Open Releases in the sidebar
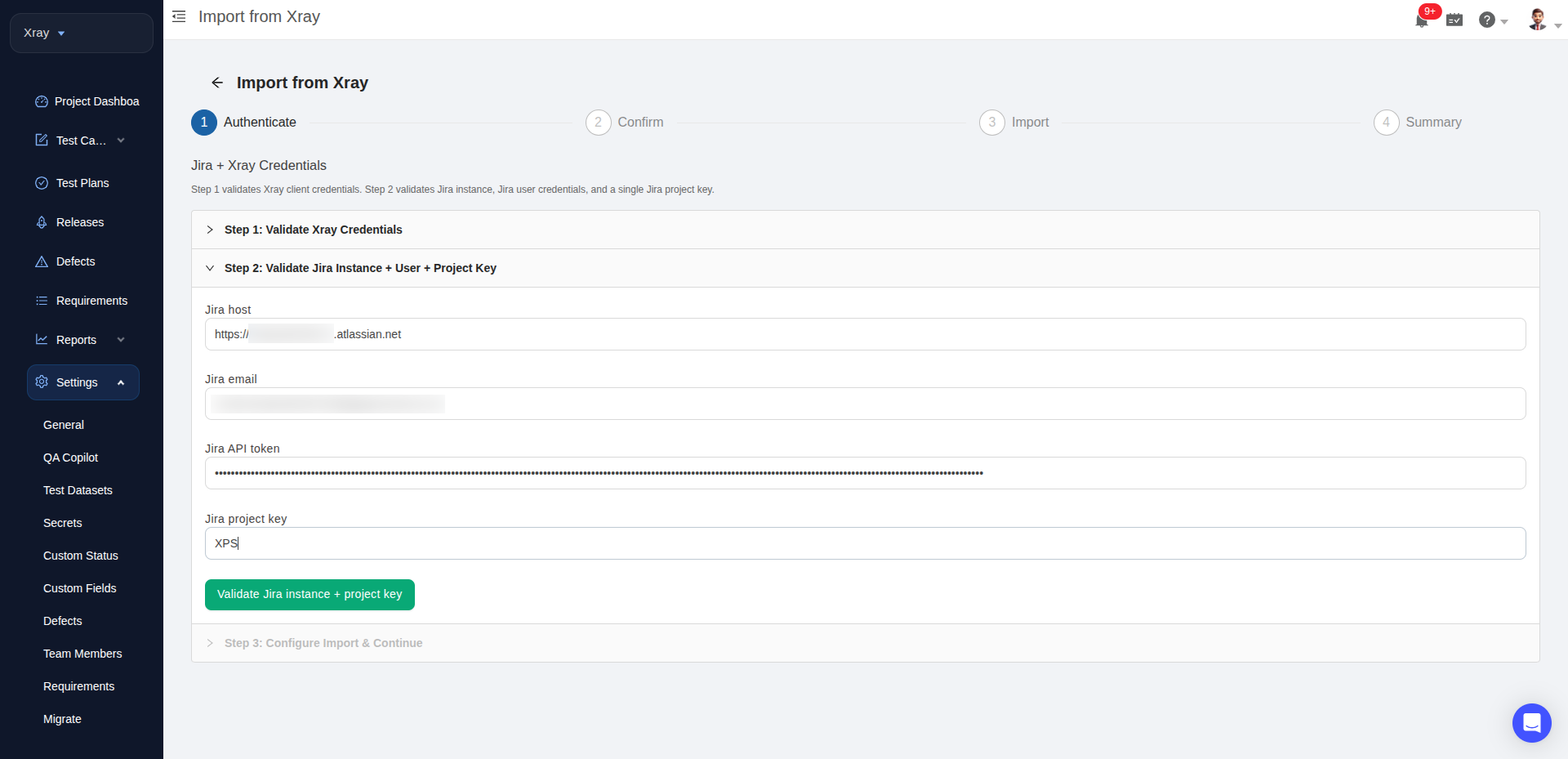This screenshot has height=759, width=1568. click(x=80, y=222)
